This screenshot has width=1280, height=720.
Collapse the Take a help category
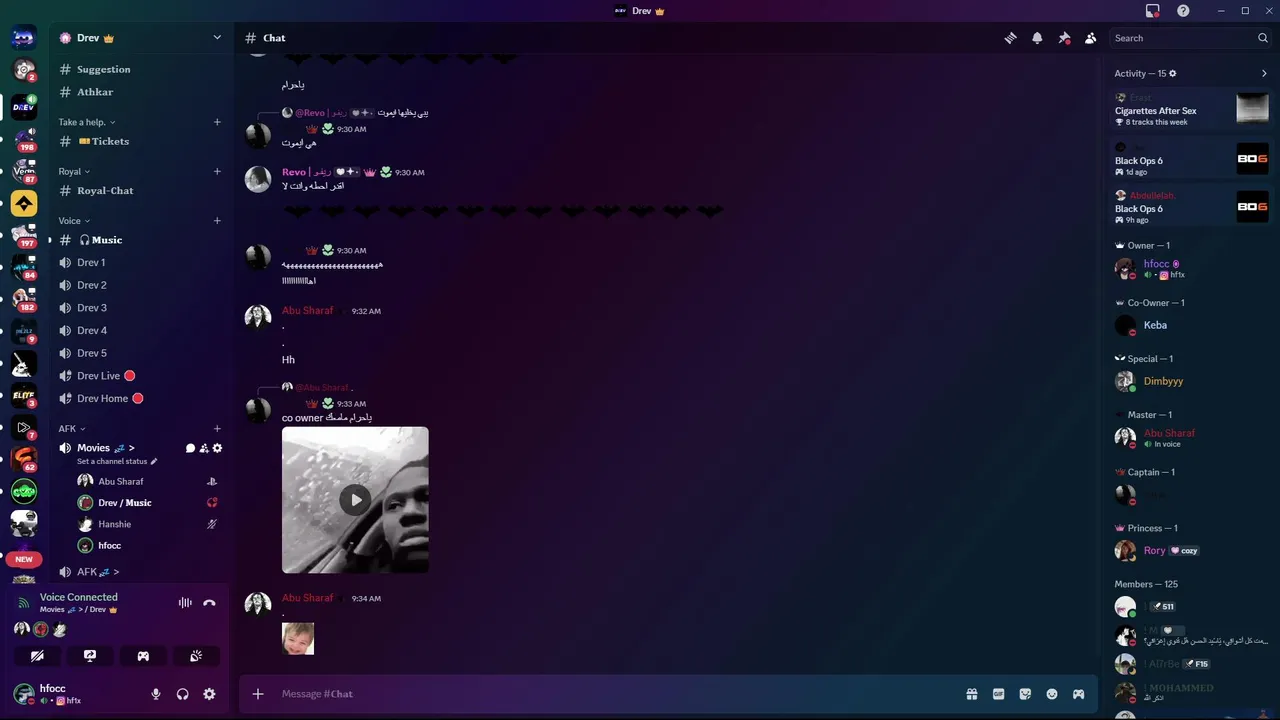click(87, 122)
